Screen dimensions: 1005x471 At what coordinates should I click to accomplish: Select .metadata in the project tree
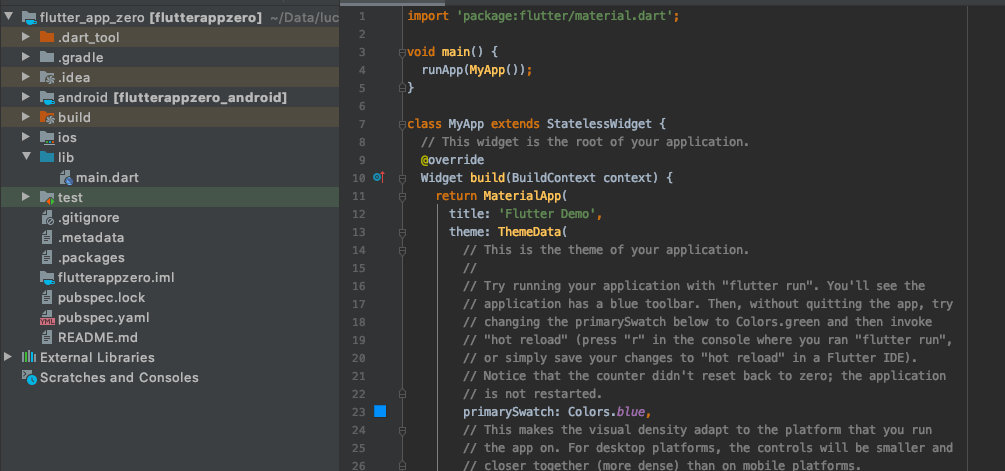pyautogui.click(x=91, y=238)
